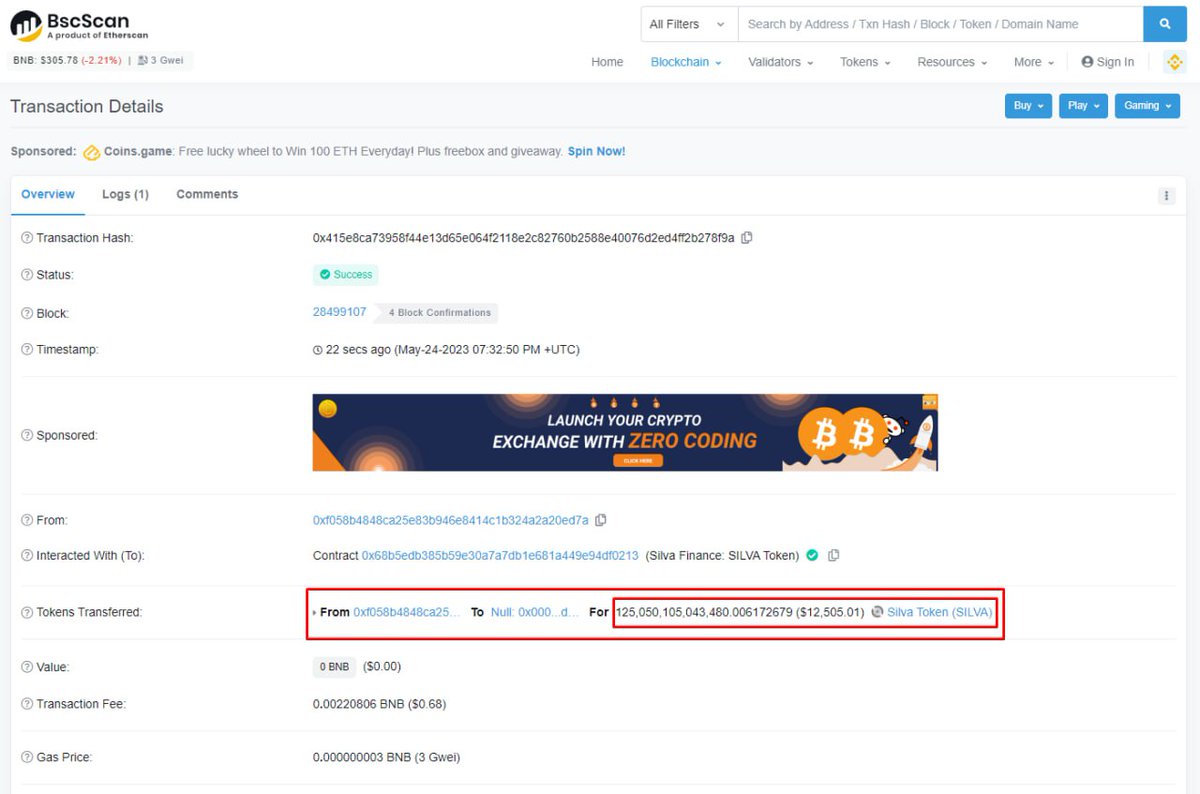Screen dimensions: 1200x794
Task: Click the BscScan logo
Action: [x=79, y=25]
